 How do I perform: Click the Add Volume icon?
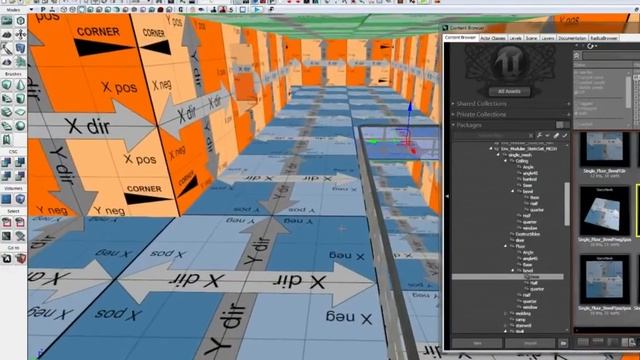(x=20, y=199)
